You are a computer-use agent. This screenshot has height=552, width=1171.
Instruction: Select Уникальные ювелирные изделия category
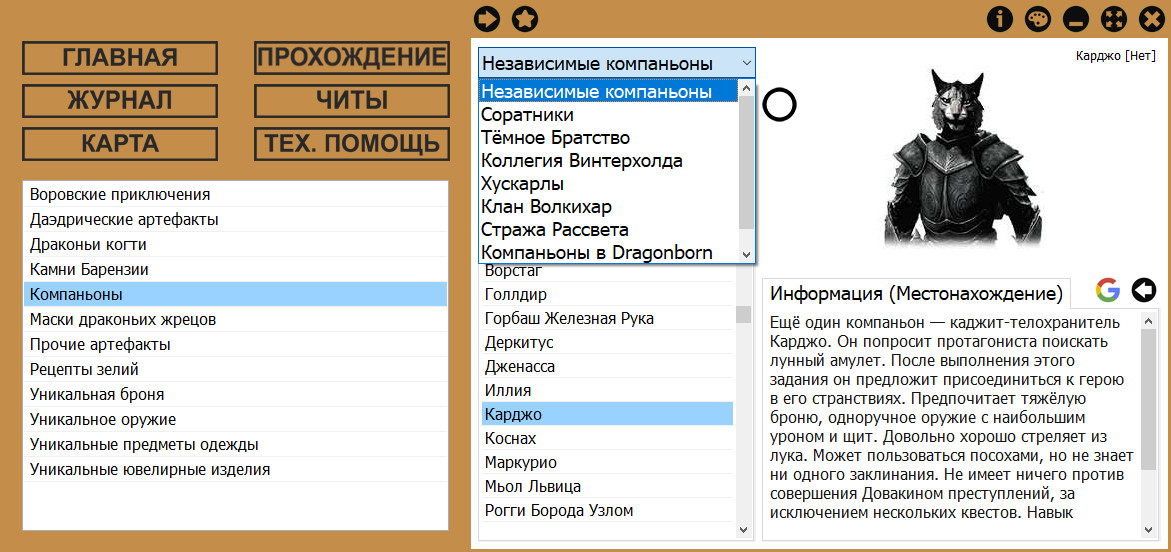(235, 470)
